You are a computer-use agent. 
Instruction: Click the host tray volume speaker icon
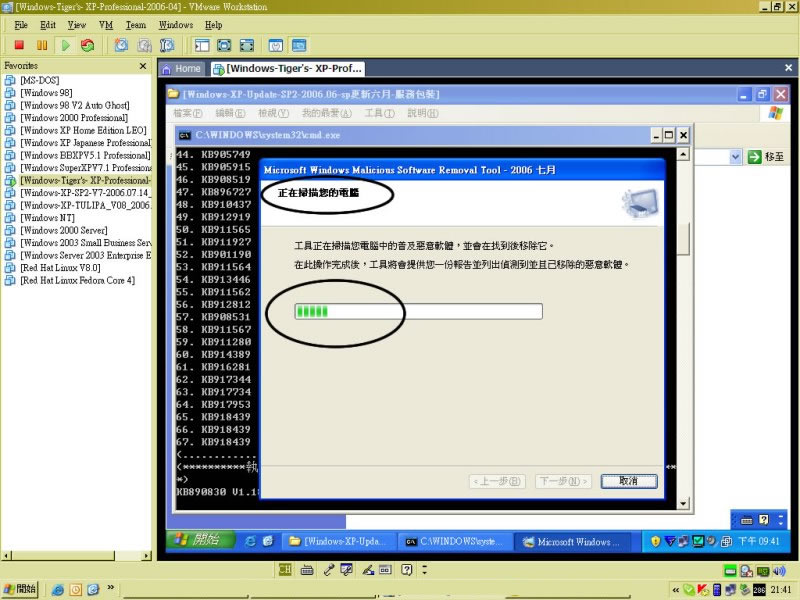tap(780, 570)
